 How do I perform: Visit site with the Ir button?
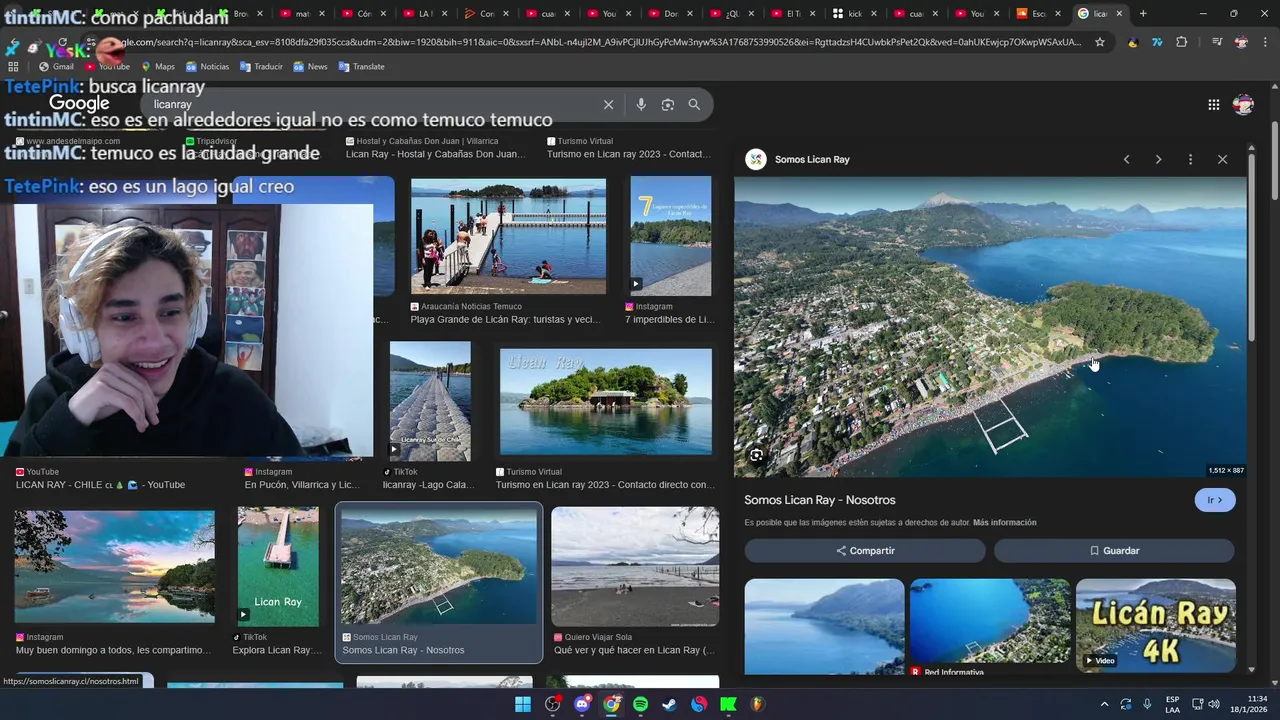(1214, 500)
